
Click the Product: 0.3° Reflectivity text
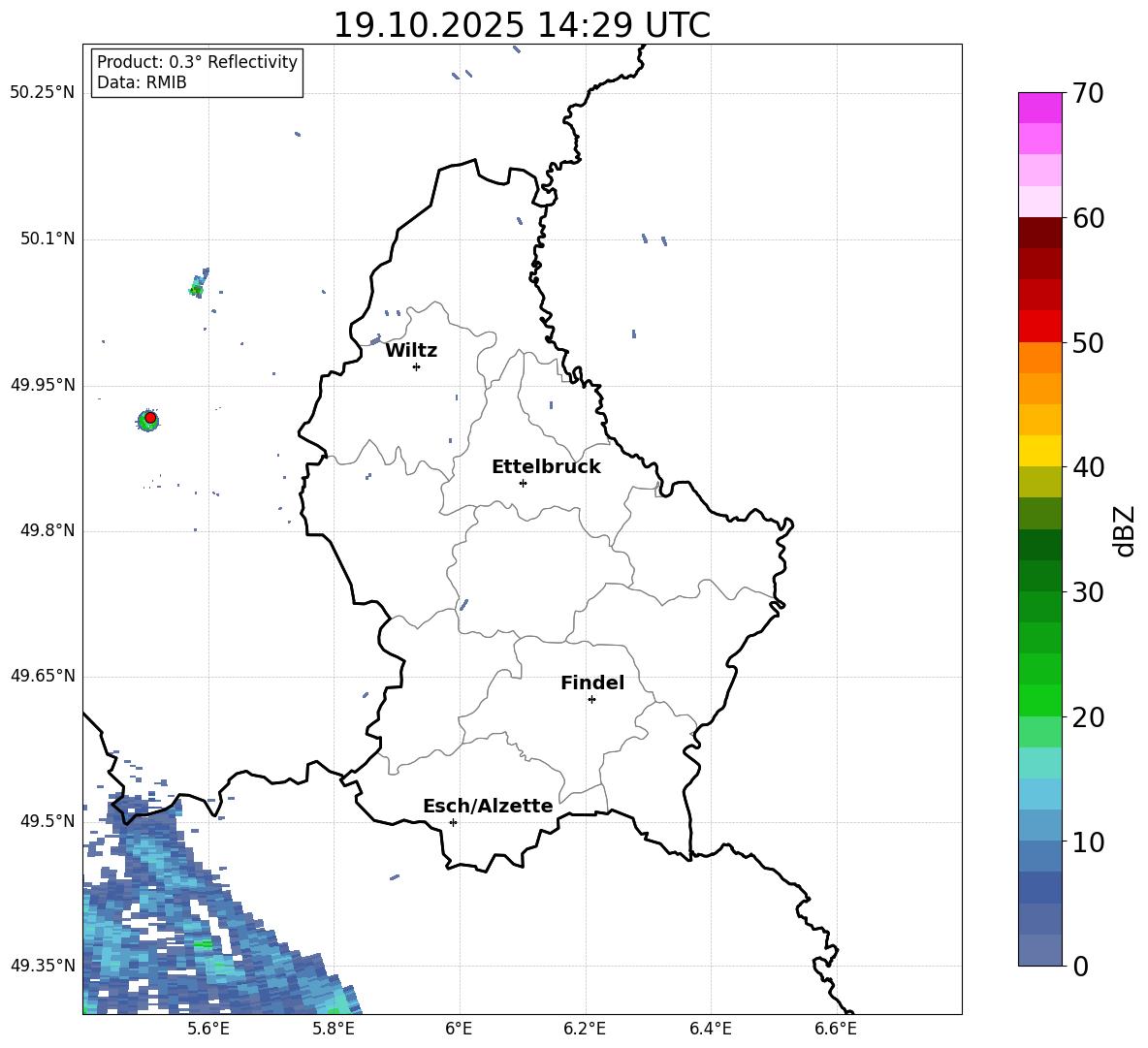(197, 62)
